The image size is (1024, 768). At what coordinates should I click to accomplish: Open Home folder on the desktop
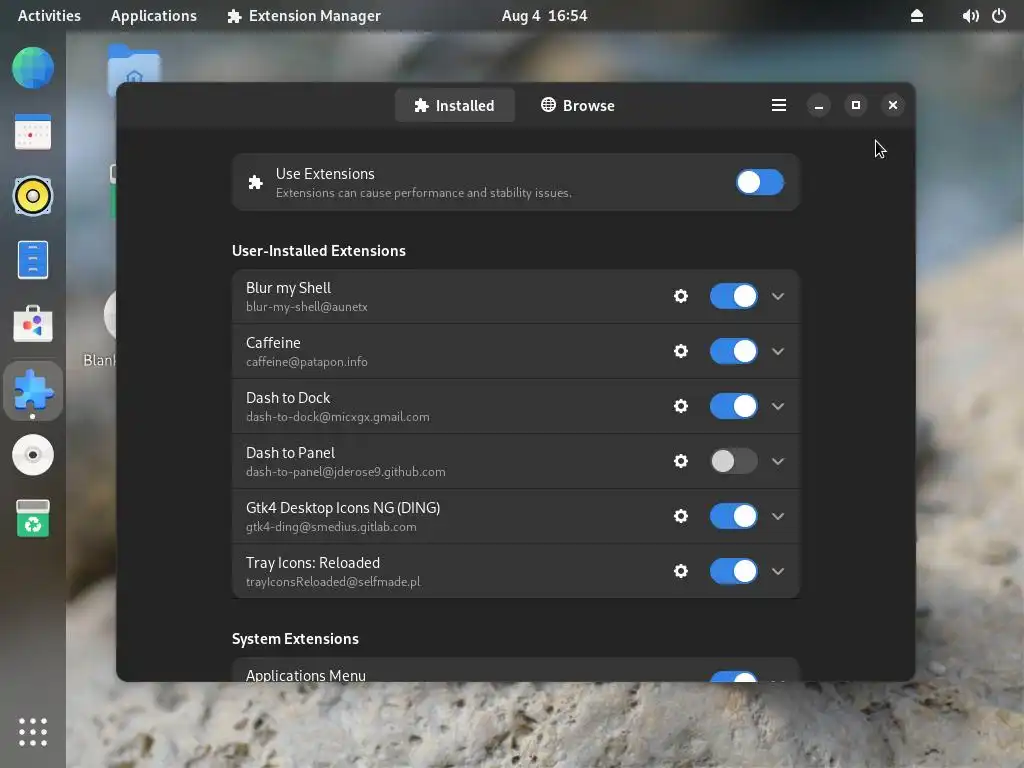click(134, 65)
